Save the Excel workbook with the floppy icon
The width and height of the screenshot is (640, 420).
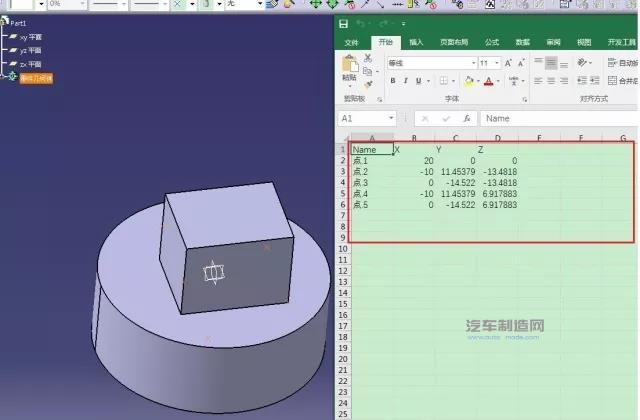(x=344, y=24)
